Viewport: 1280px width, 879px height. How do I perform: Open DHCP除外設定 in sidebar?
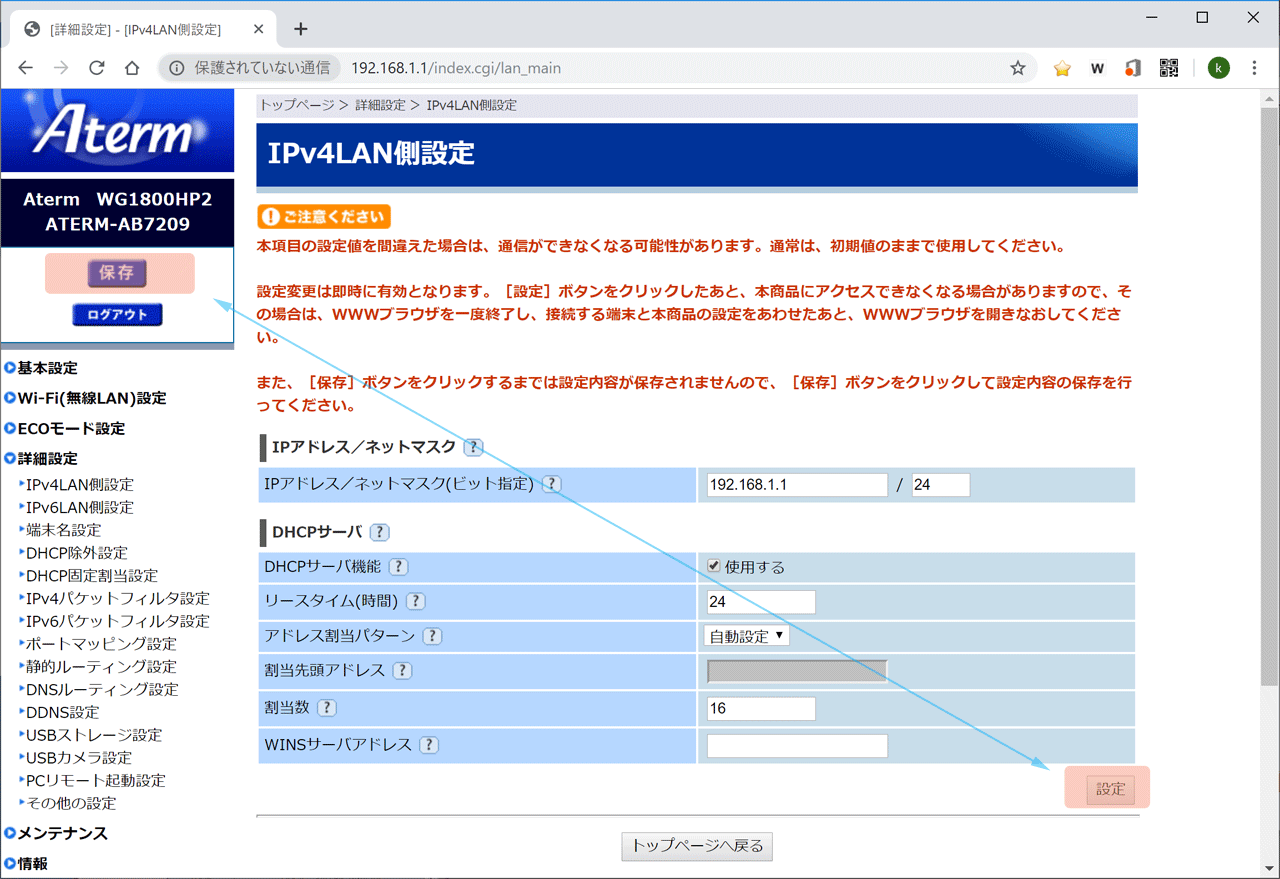point(77,553)
